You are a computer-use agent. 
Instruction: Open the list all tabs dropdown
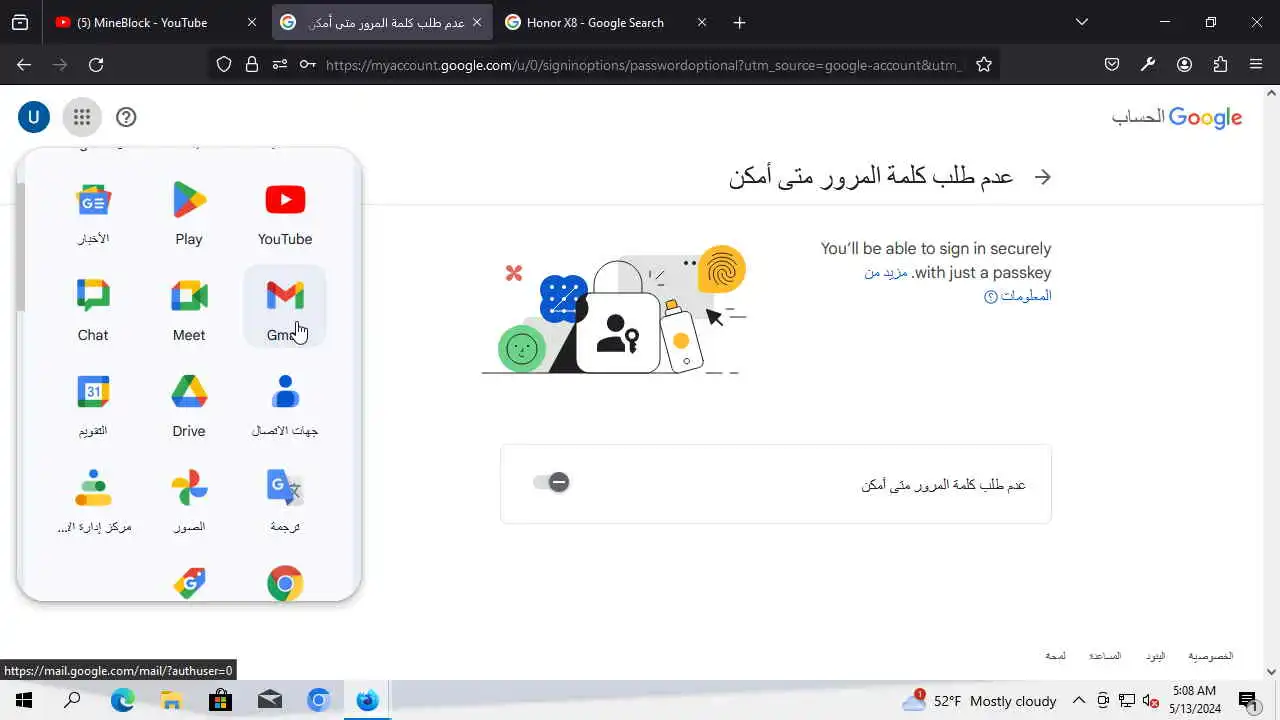(1081, 22)
